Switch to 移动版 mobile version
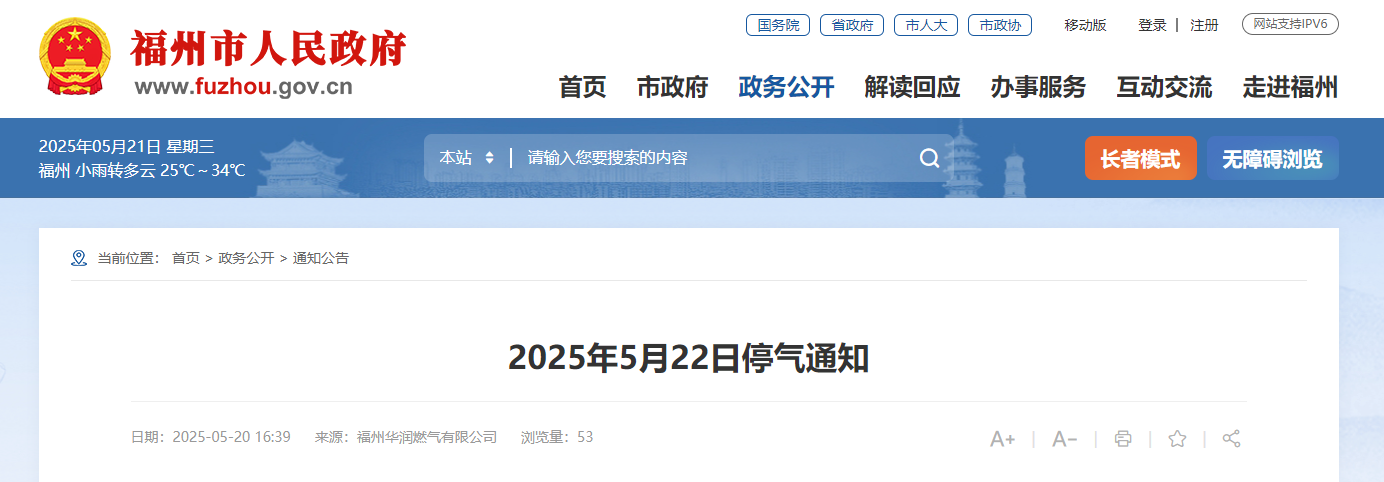 [1085, 25]
